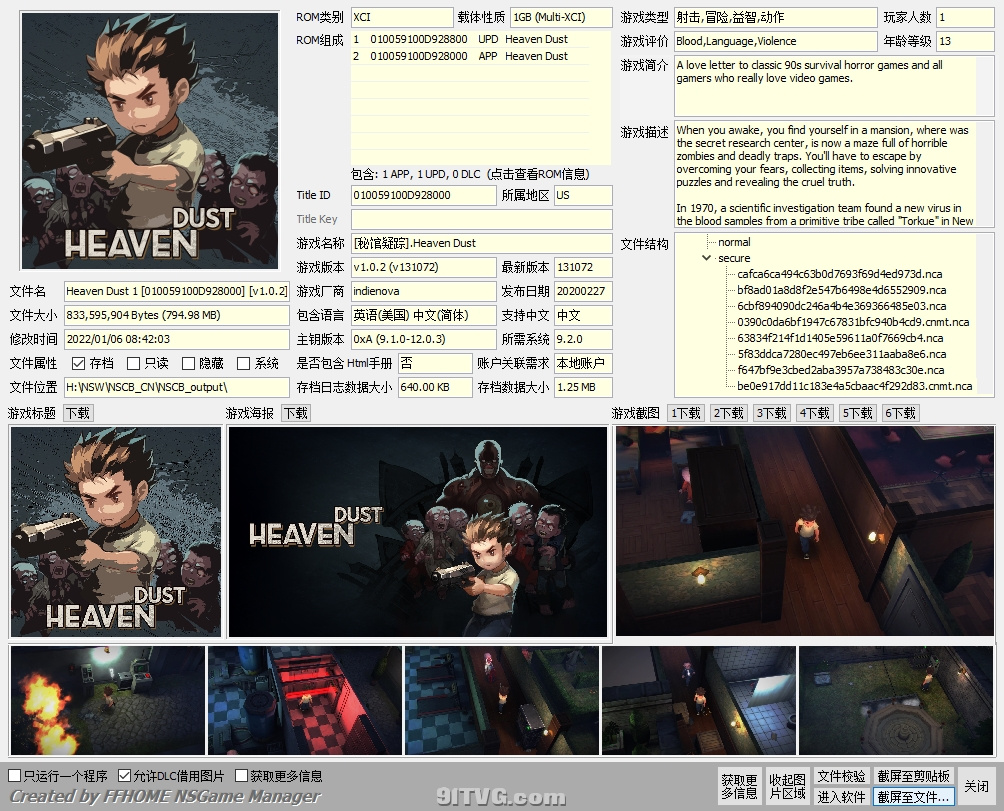Image resolution: width=1004 pixels, height=811 pixels.
Task: Enable the 只读 read-only checkbox
Action: pos(134,364)
